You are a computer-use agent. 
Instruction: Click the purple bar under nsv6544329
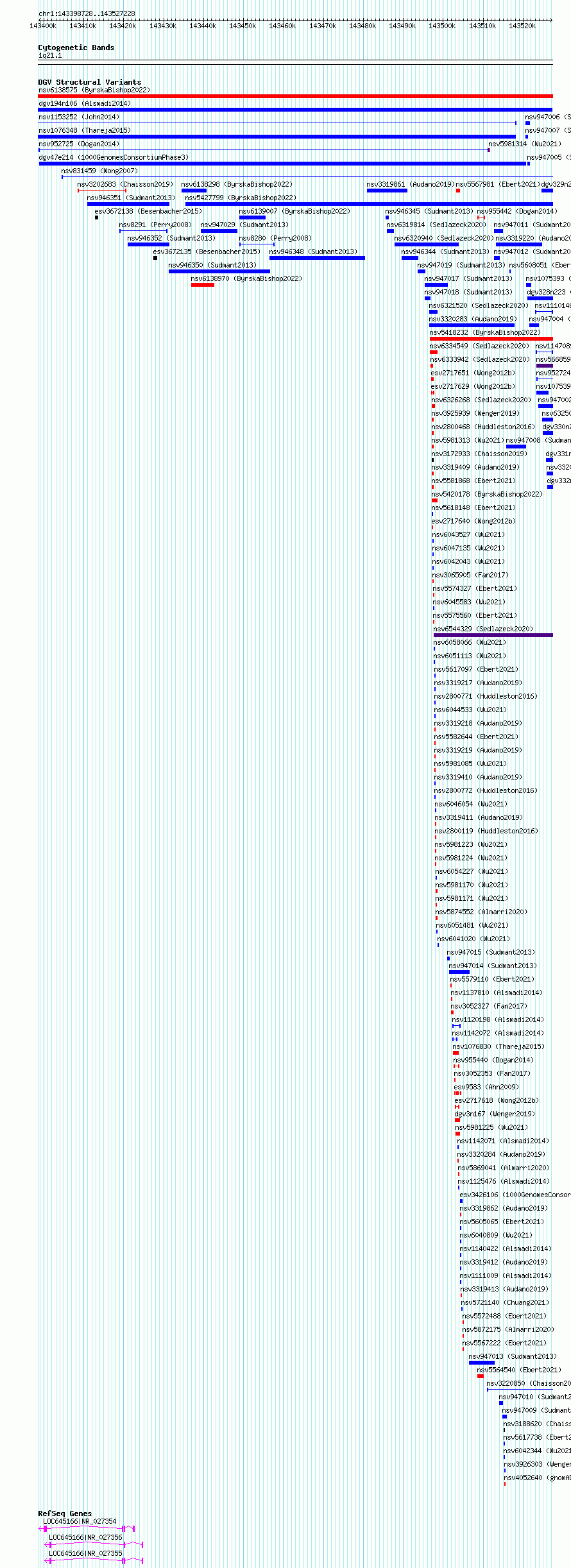(x=493, y=635)
